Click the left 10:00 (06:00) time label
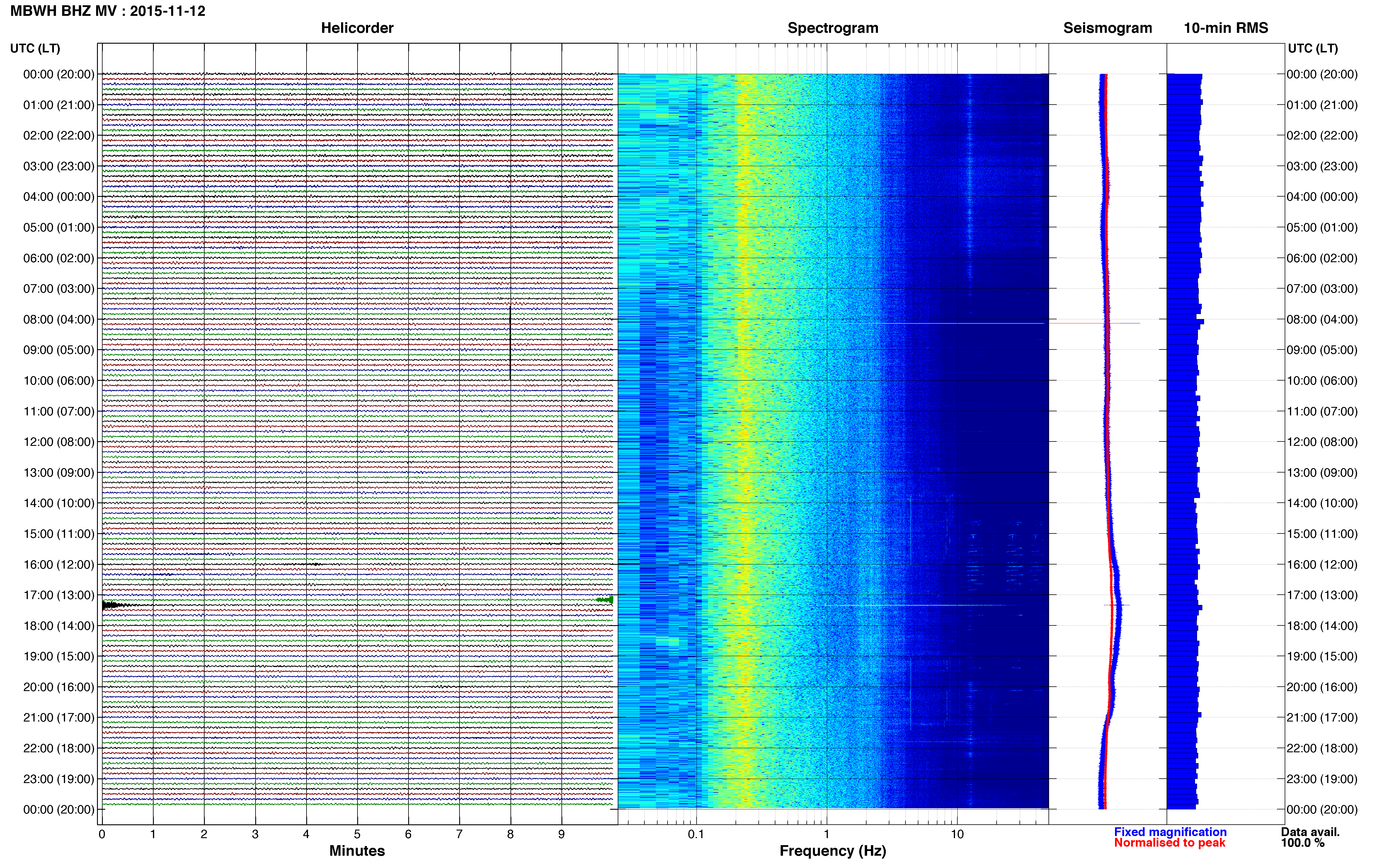This screenshot has width=1389, height=868. [59, 381]
